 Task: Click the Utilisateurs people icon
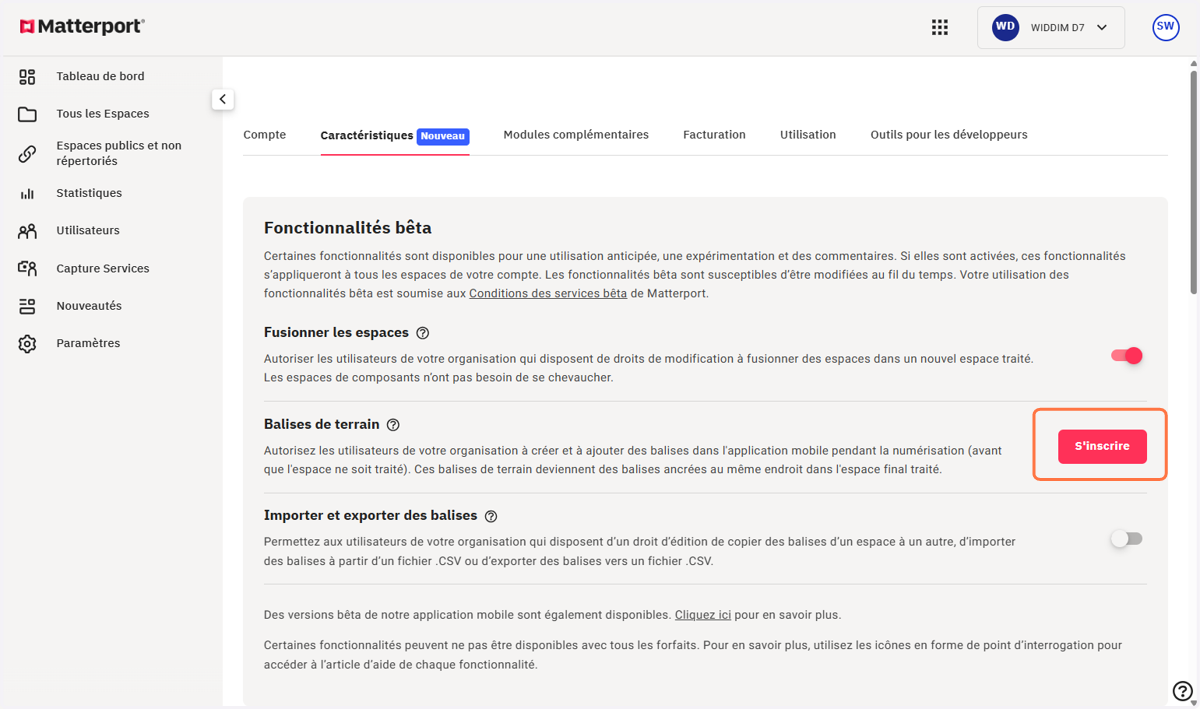(x=27, y=231)
